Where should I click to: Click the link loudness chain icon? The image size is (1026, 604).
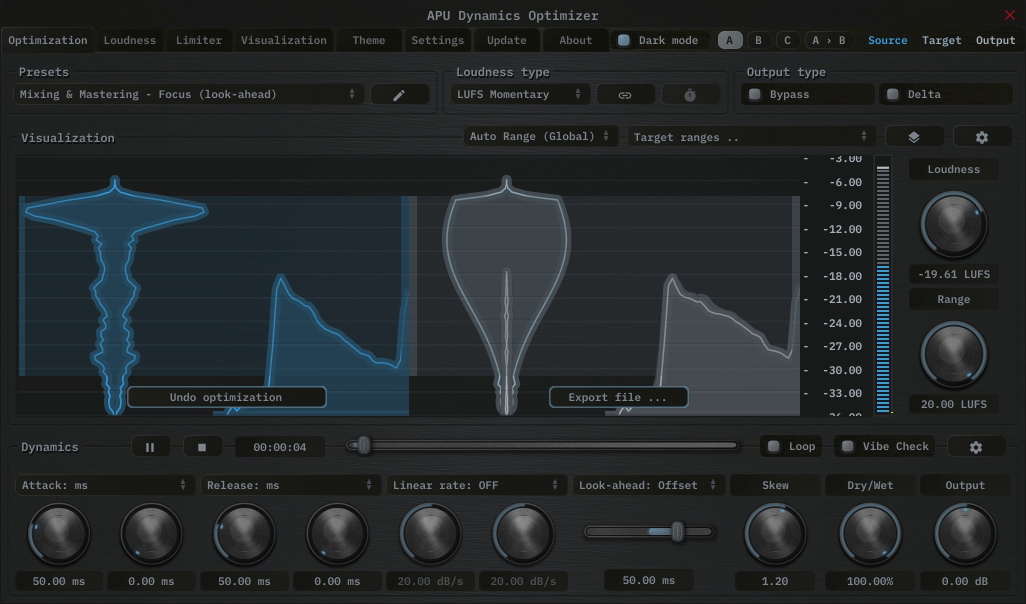(x=625, y=95)
